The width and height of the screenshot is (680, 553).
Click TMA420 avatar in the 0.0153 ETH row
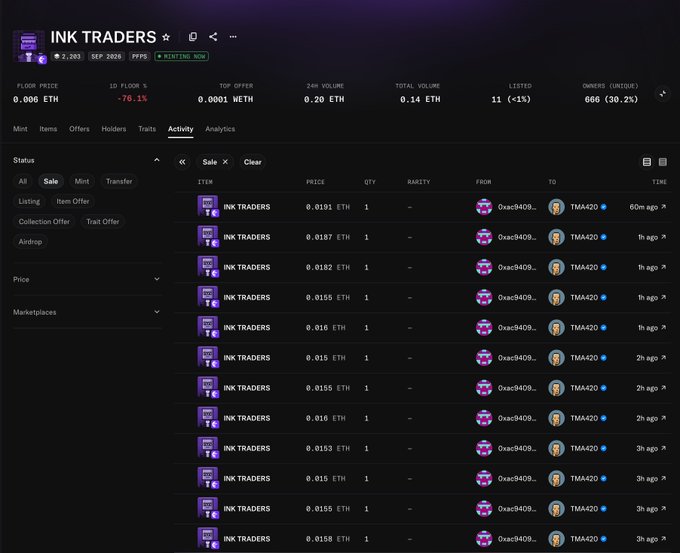pyautogui.click(x=556, y=448)
